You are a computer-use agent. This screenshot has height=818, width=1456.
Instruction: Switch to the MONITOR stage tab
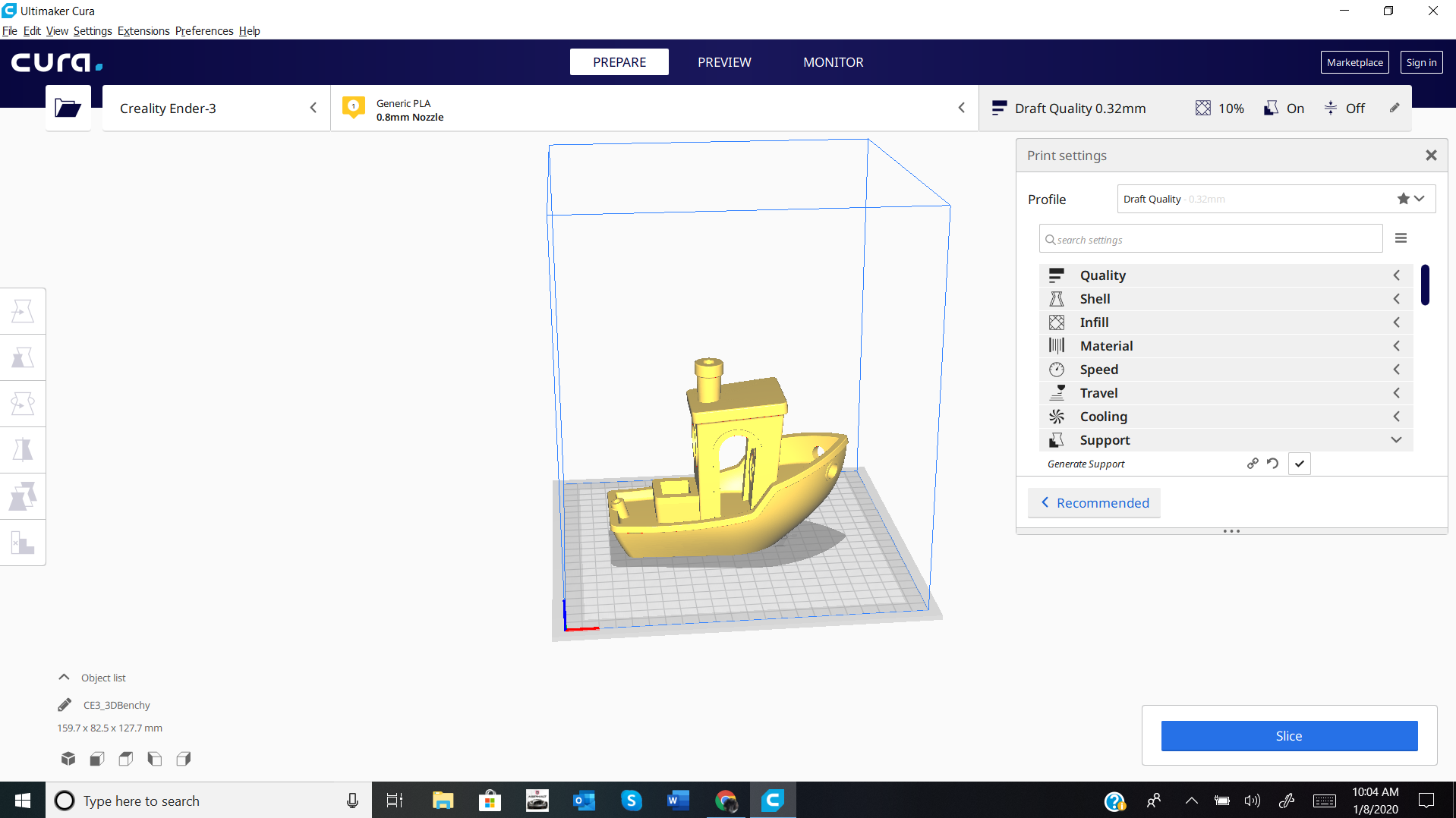pyautogui.click(x=834, y=62)
